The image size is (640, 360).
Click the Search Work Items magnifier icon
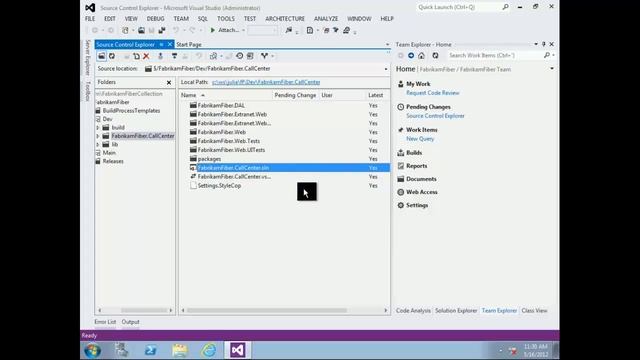click(x=547, y=55)
